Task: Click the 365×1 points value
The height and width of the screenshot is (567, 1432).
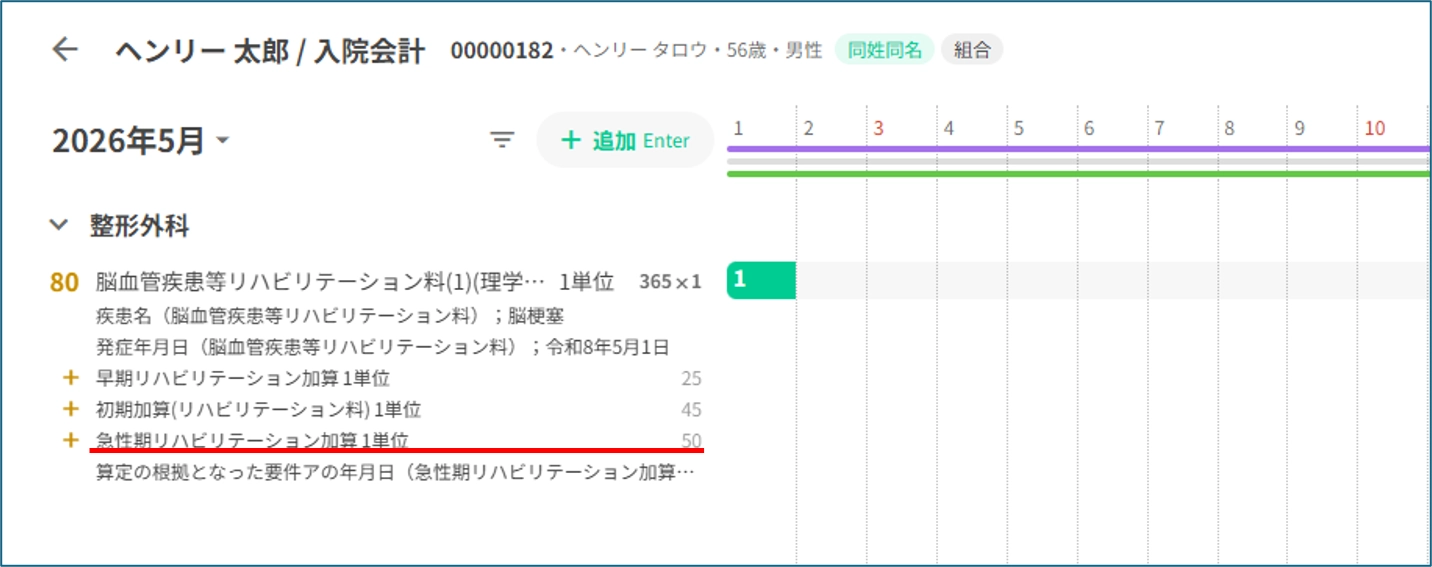Action: (670, 282)
